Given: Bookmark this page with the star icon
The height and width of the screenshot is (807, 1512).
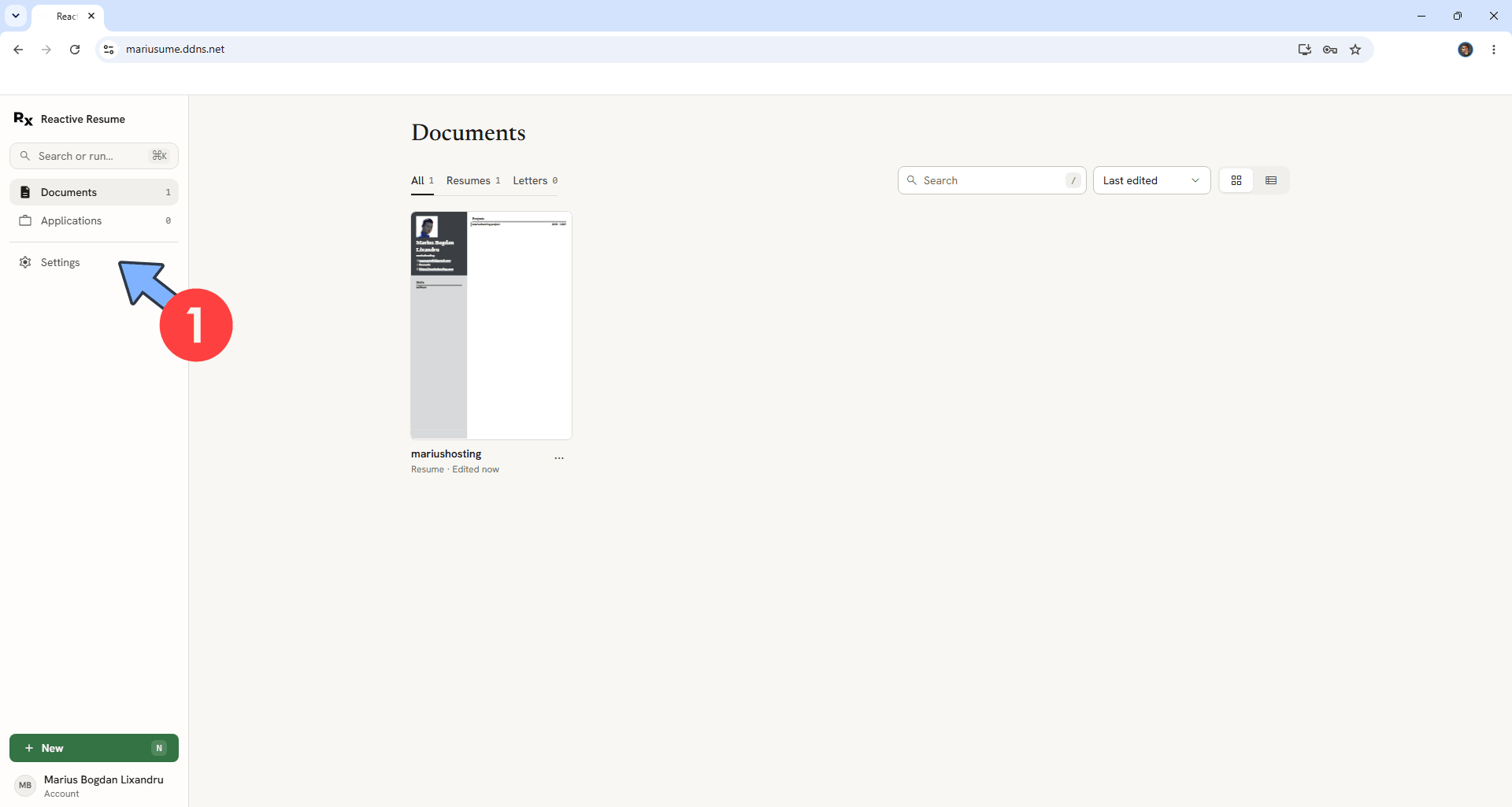Looking at the screenshot, I should (x=1355, y=50).
